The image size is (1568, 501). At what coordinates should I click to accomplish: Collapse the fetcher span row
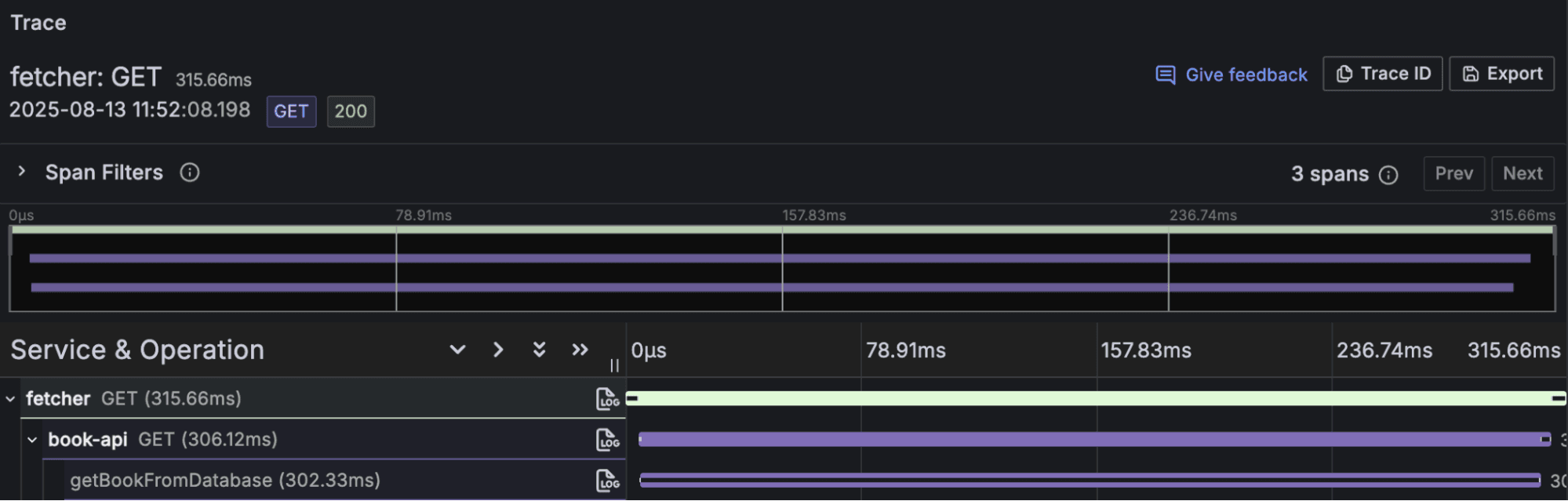pos(10,399)
